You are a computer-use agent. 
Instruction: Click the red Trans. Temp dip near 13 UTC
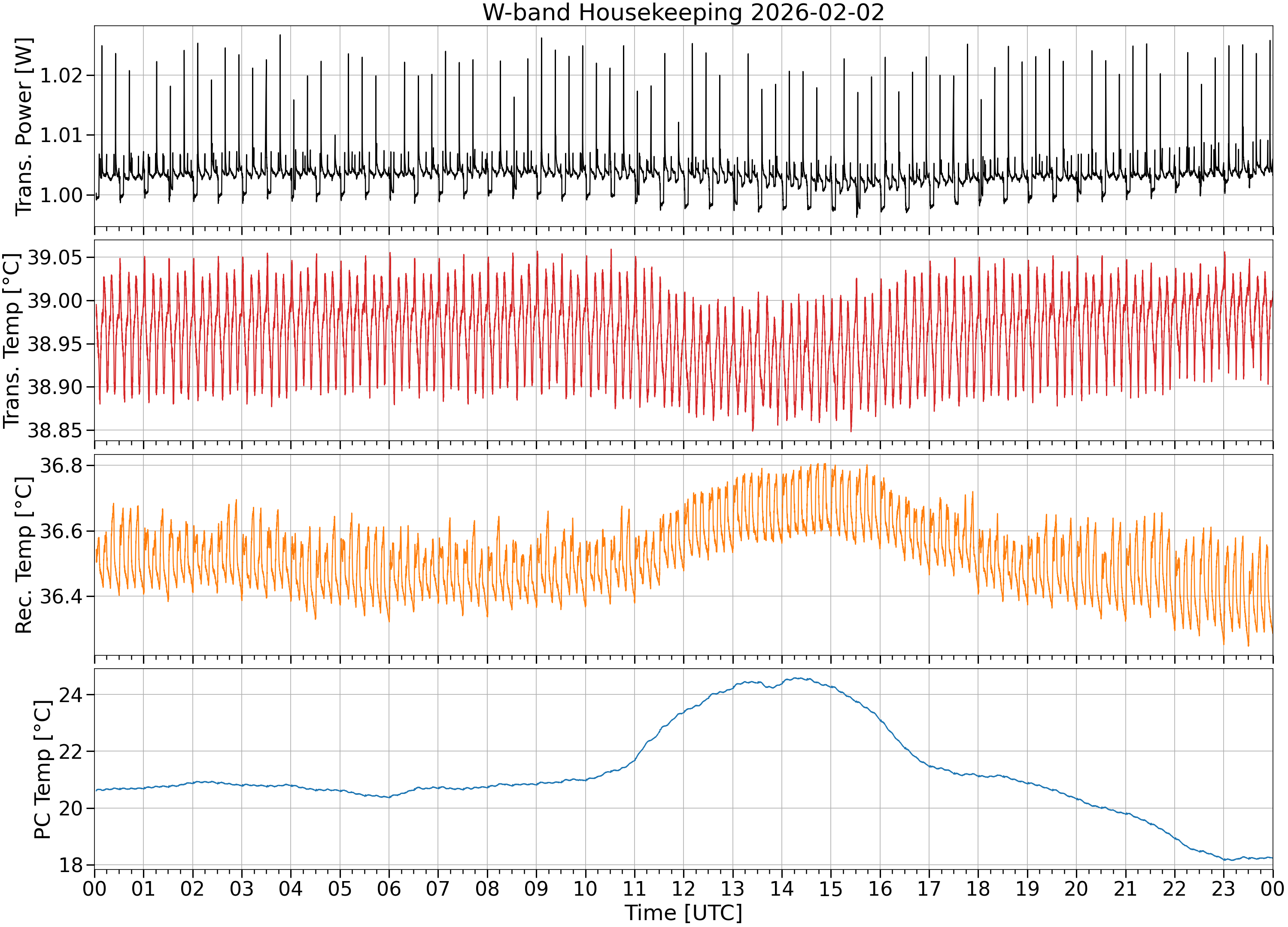pos(753,430)
